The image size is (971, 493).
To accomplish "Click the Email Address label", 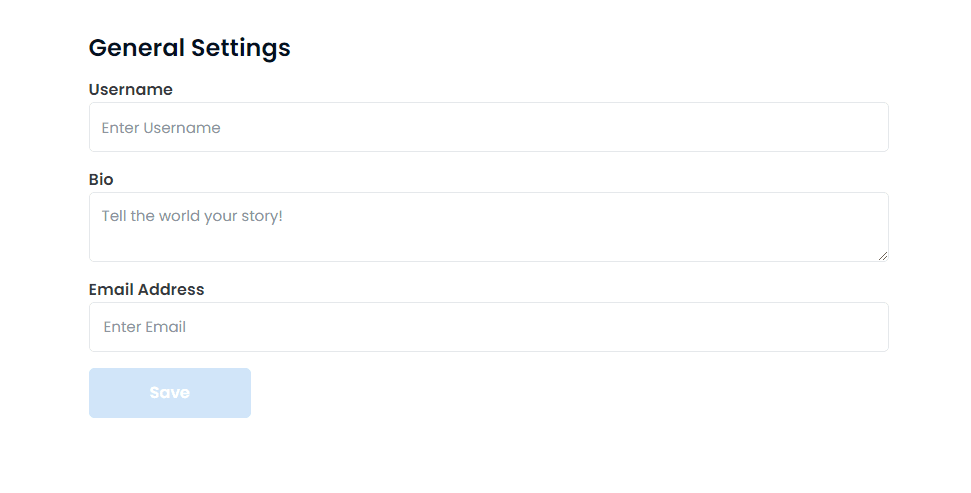I will pos(146,290).
